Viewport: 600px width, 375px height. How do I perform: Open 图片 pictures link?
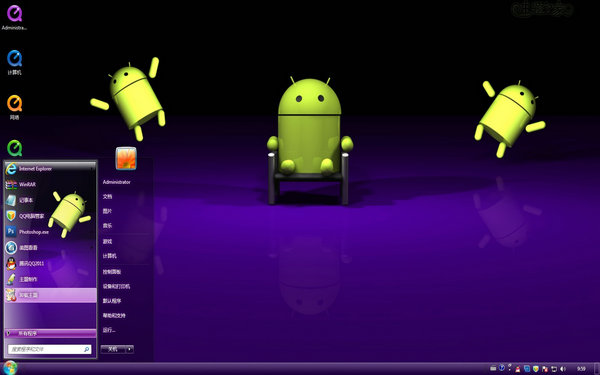coord(107,211)
